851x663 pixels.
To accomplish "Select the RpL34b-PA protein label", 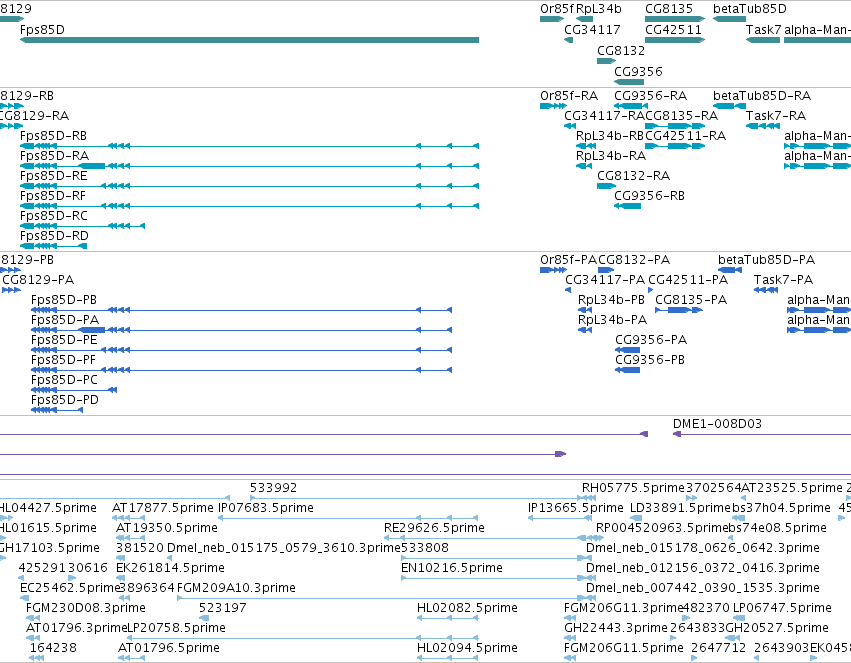I will click(x=612, y=320).
